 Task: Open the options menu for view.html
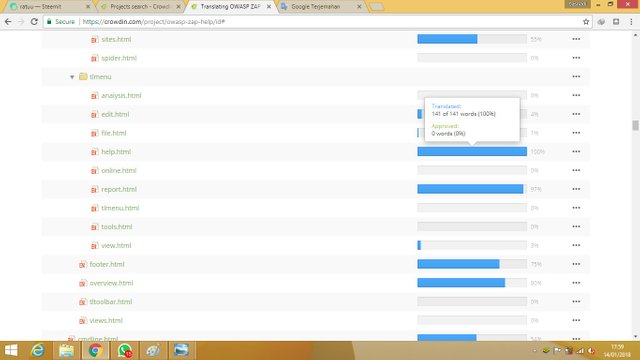[x=576, y=246]
